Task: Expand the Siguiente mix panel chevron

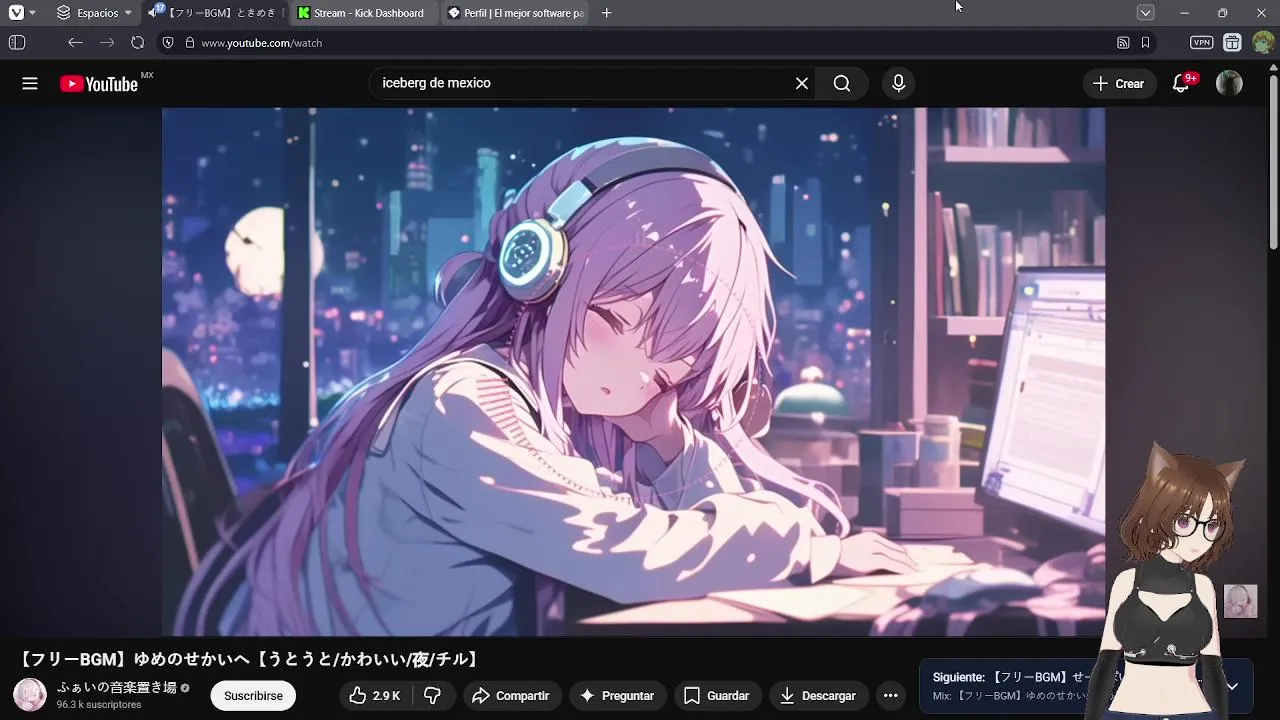Action: tap(1232, 686)
